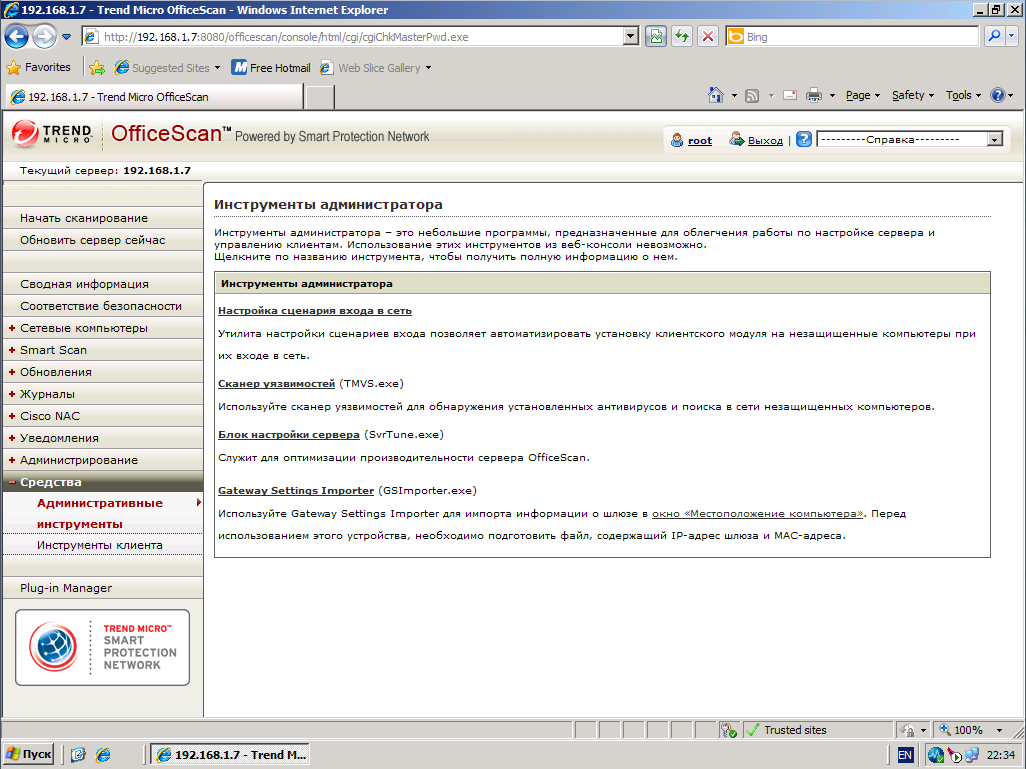Screen dimensions: 1026x769
Task: Open Соответствие безопасности menu item
Action: pos(103,306)
